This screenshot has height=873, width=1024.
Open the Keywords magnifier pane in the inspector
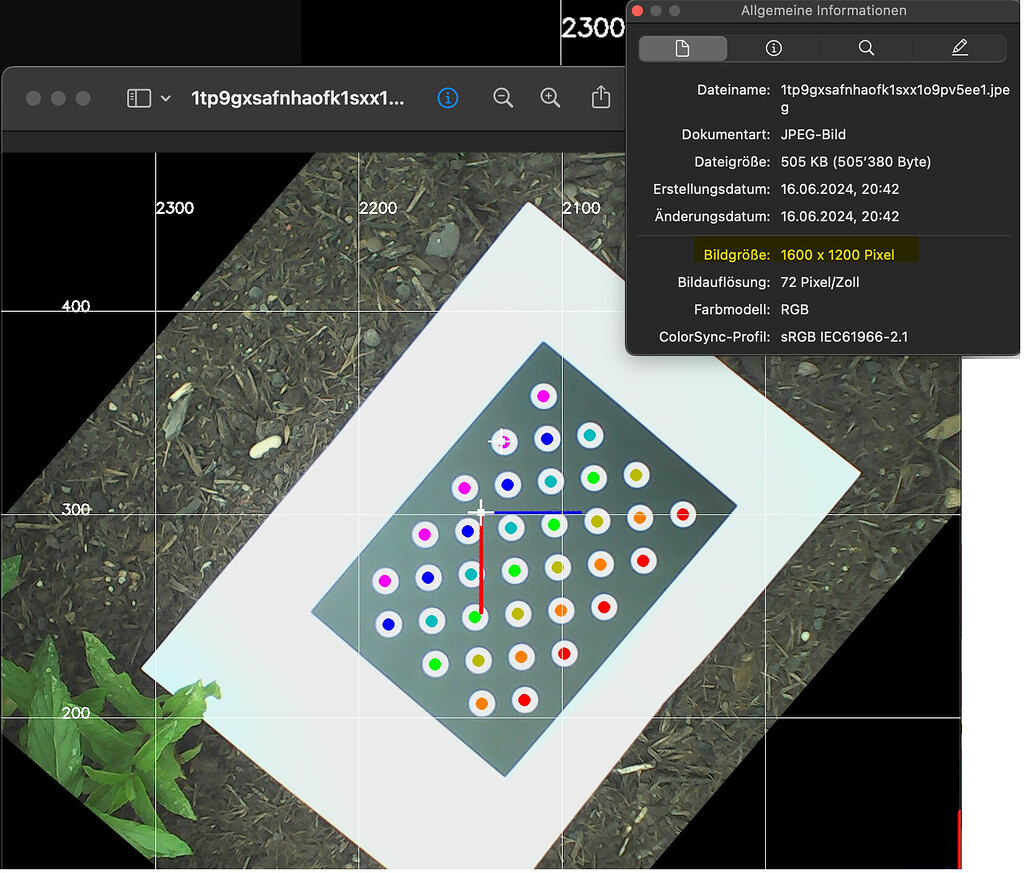(x=866, y=47)
